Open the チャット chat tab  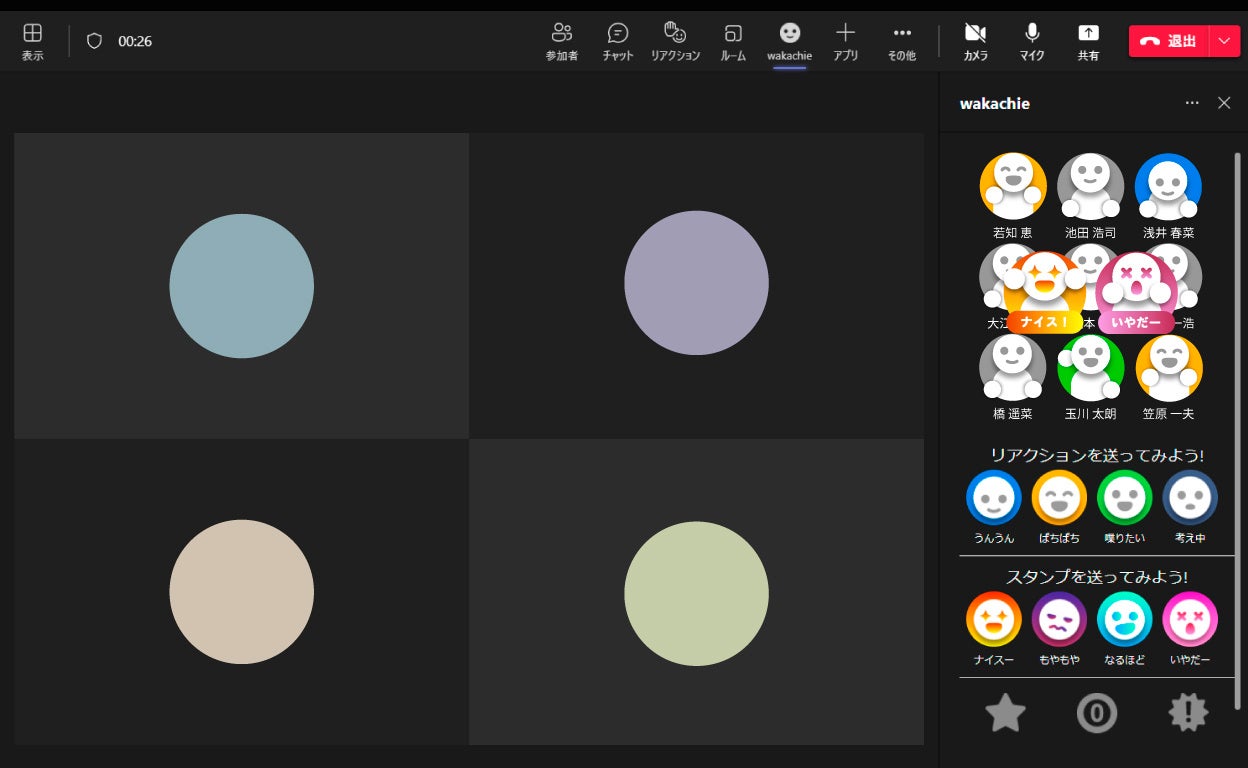pyautogui.click(x=618, y=41)
